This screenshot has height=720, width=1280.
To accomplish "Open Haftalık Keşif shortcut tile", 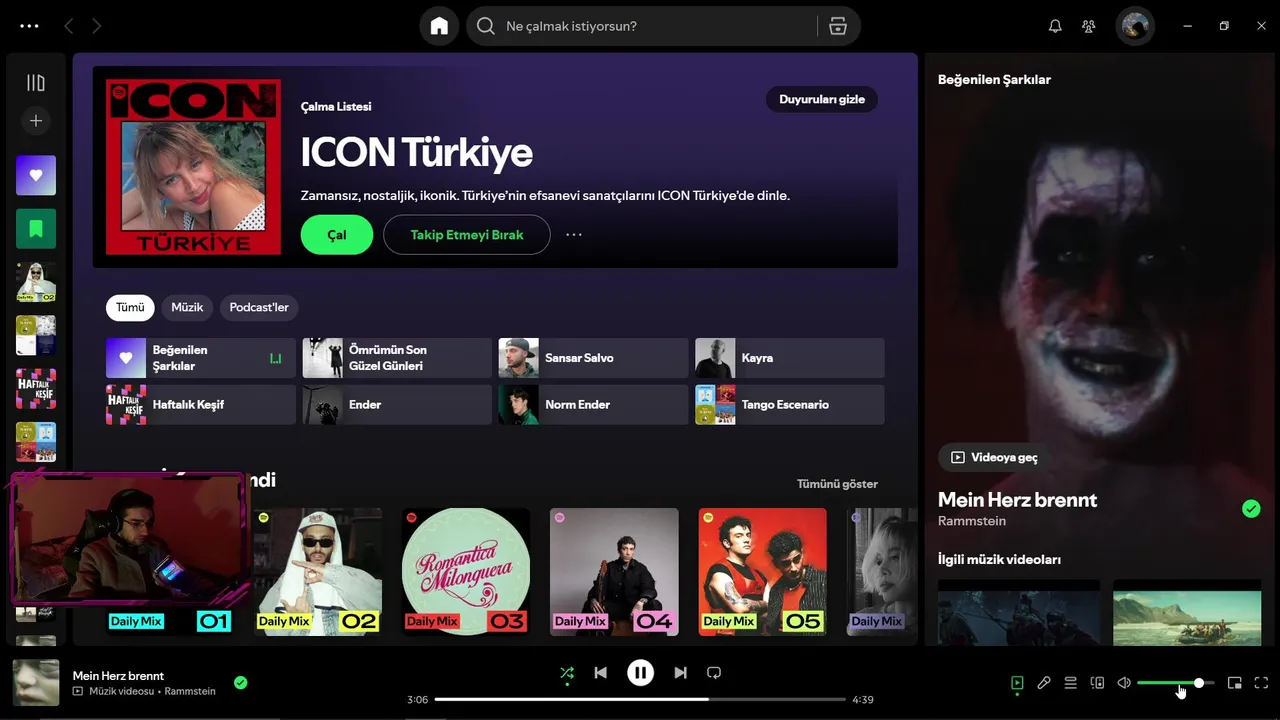I will [x=201, y=405].
